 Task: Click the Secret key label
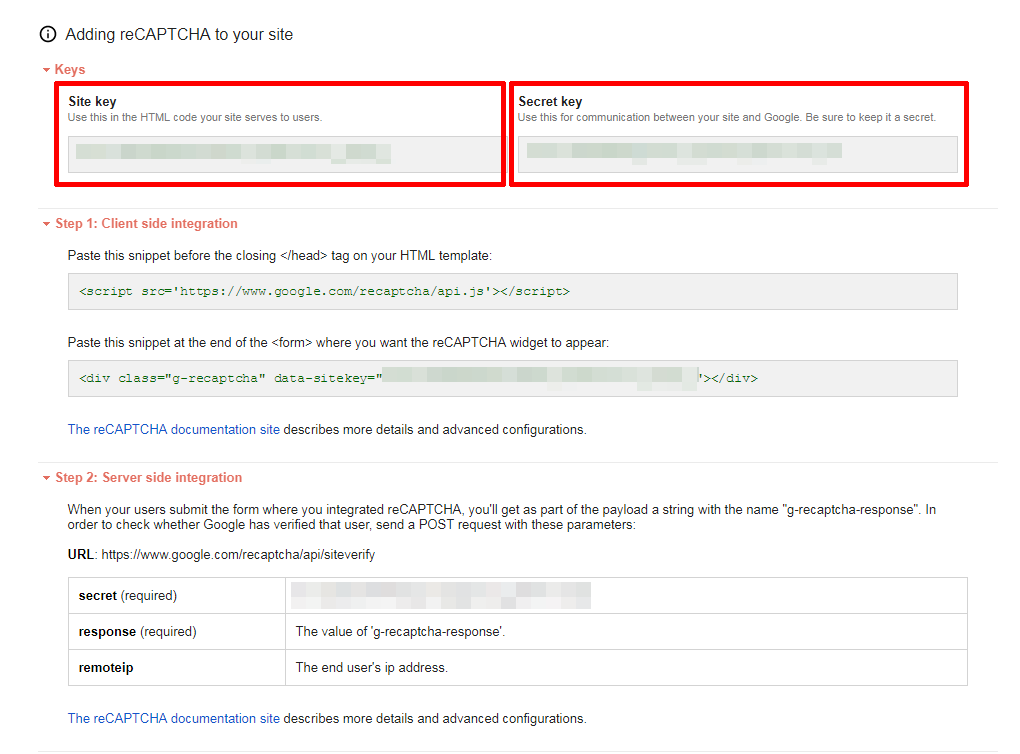[550, 101]
